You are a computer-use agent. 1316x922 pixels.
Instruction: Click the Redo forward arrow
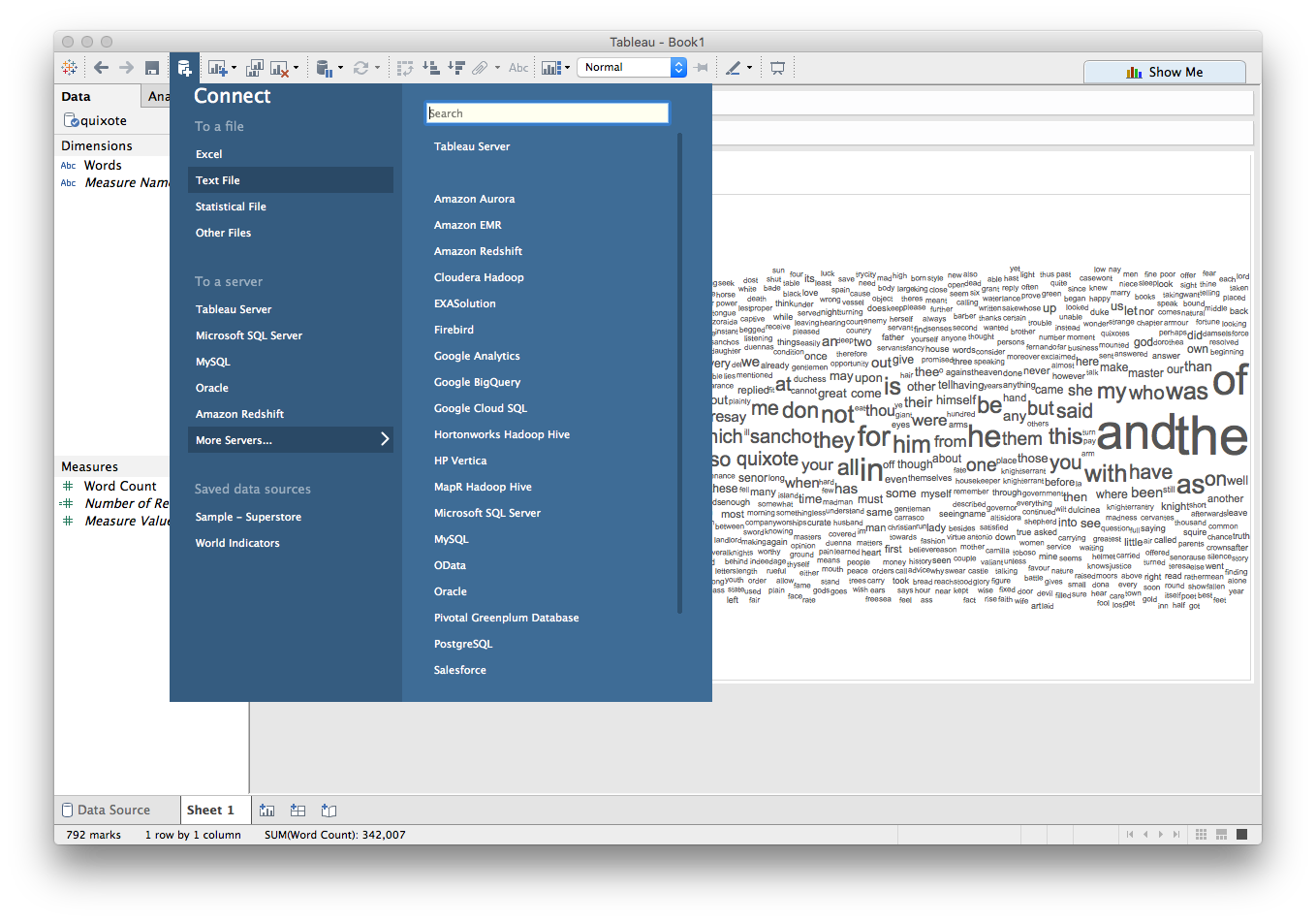click(126, 67)
